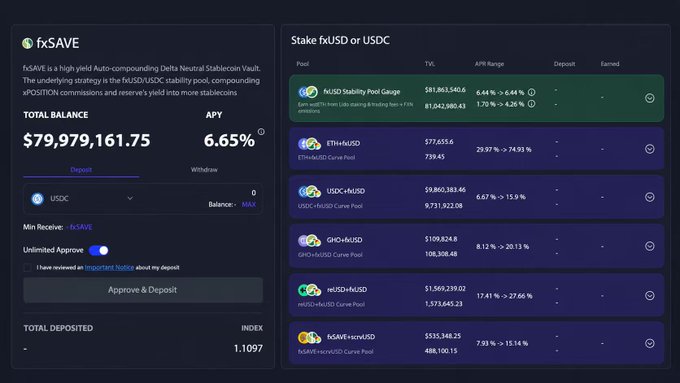Click the fxSAVE min receive link
The width and height of the screenshot is (680, 383).
tap(81, 227)
